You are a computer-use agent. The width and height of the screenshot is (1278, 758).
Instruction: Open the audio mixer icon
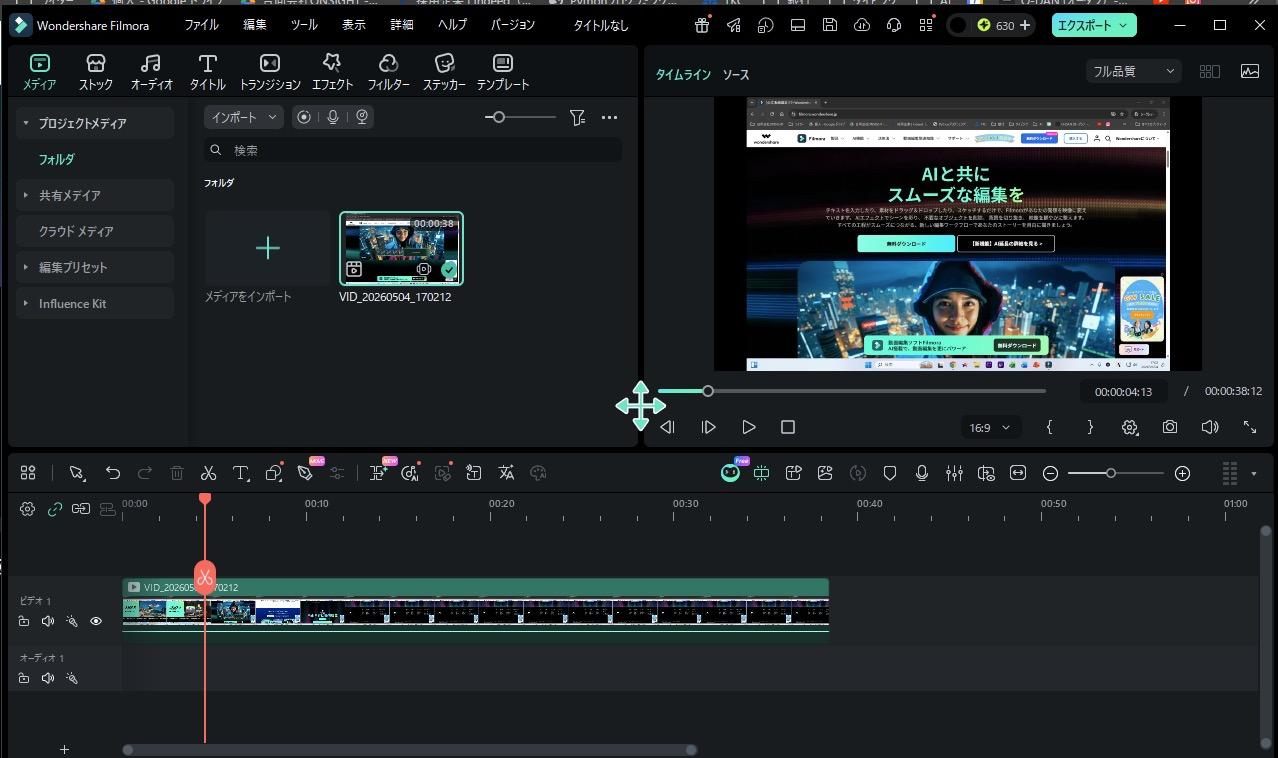tap(954, 473)
